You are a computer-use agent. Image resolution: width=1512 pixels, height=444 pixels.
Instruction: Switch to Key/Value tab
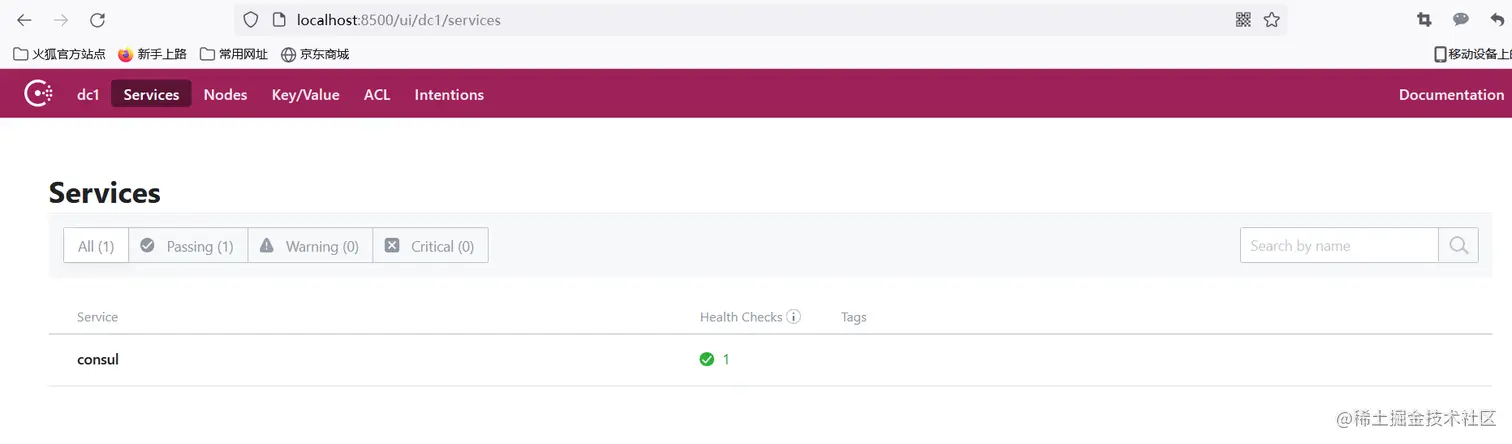(x=305, y=95)
